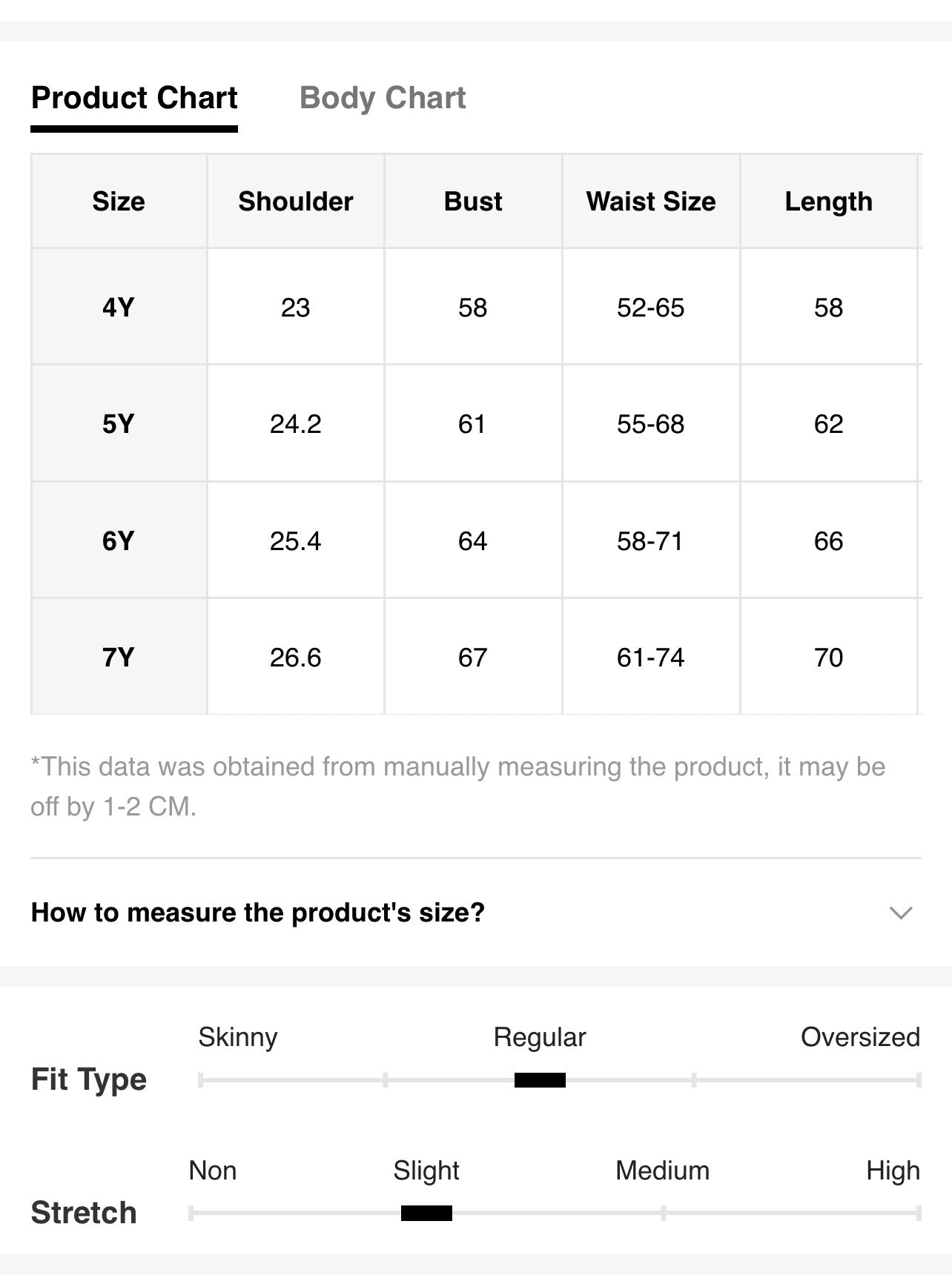Click the Bust column header
Image resolution: width=952 pixels, height=1287 pixels.
coord(473,202)
